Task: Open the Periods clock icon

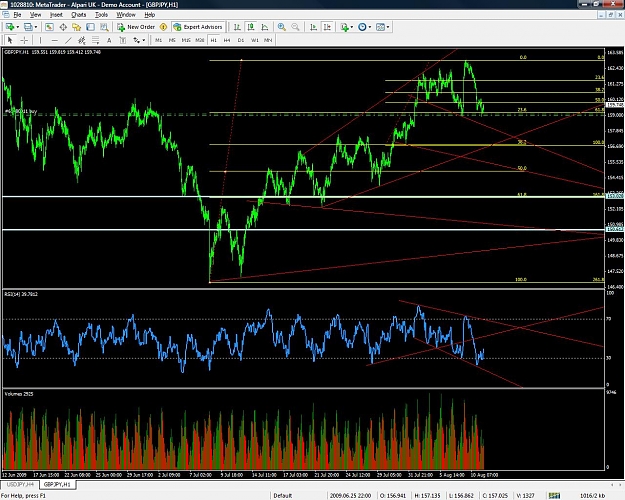Action: tap(362, 27)
